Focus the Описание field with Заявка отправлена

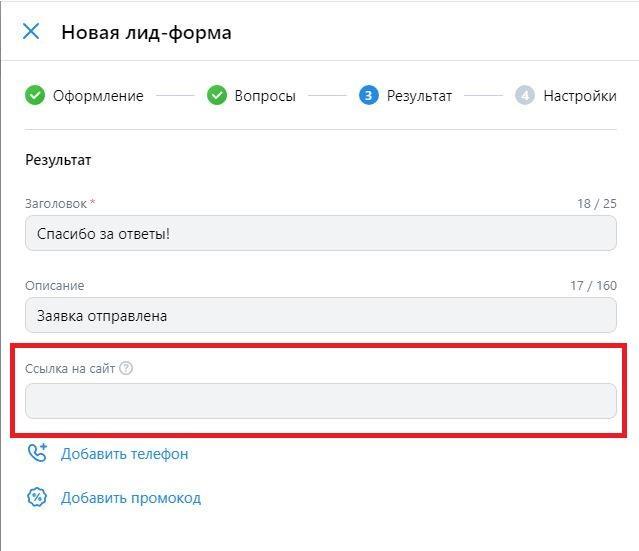click(x=321, y=315)
